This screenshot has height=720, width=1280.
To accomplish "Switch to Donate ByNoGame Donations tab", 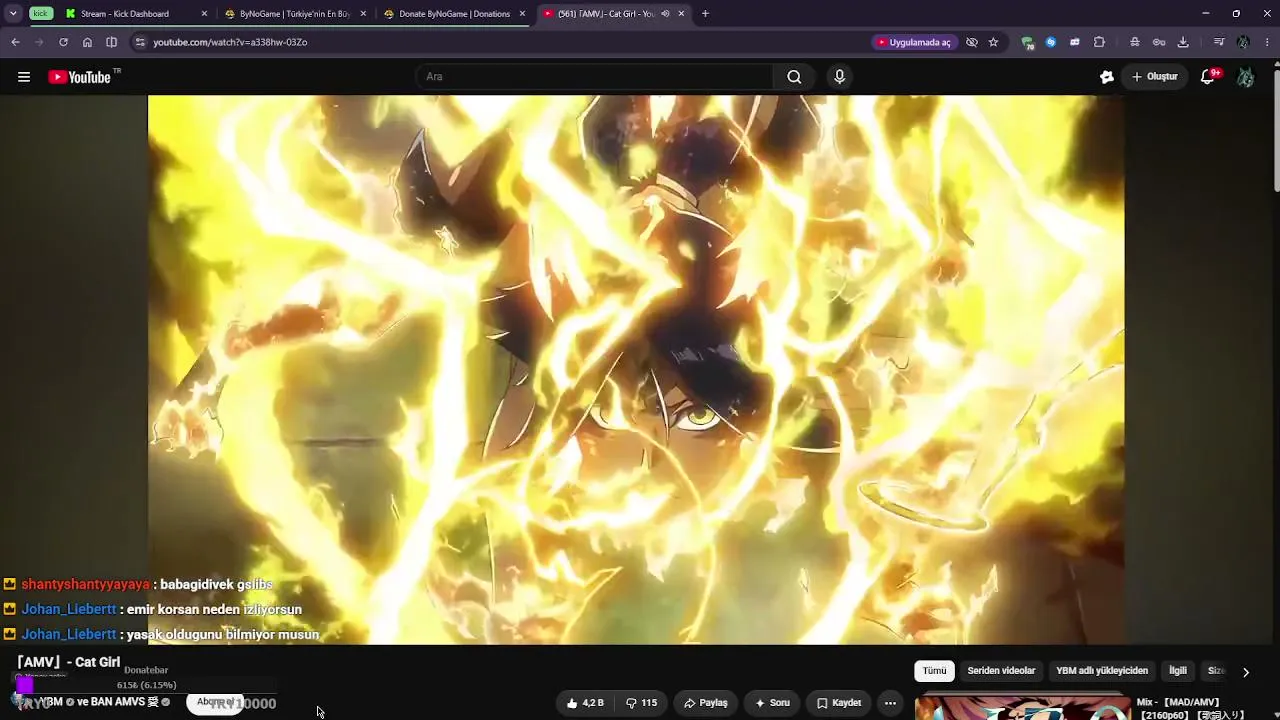I will point(454,14).
